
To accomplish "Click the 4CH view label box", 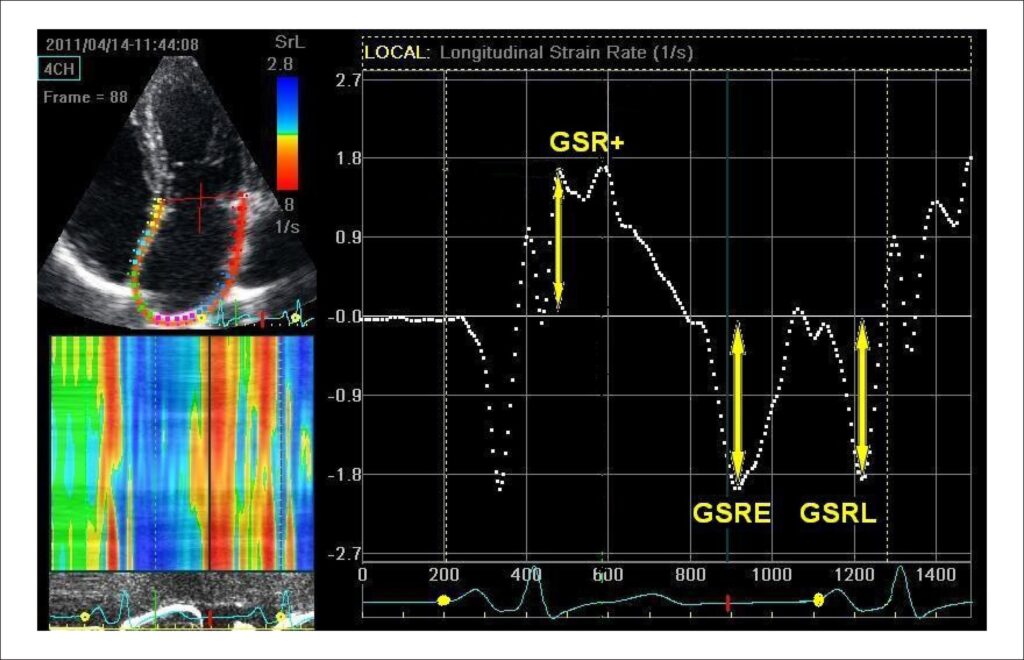I will point(59,69).
